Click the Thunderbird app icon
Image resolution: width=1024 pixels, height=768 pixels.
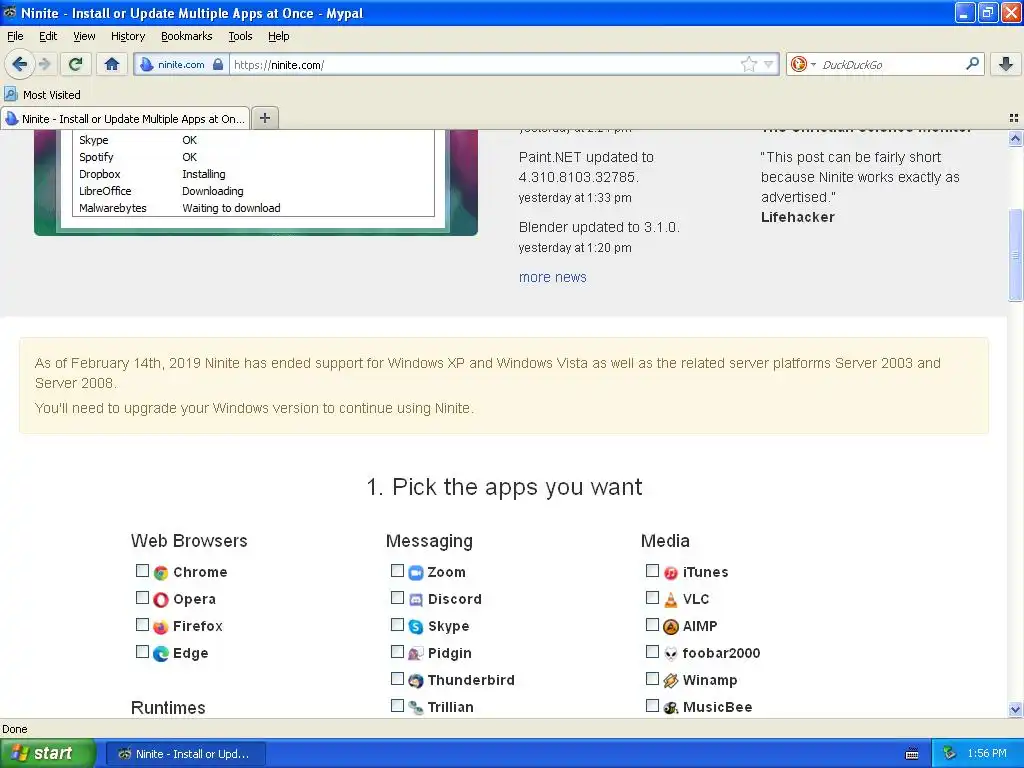pyautogui.click(x=416, y=680)
